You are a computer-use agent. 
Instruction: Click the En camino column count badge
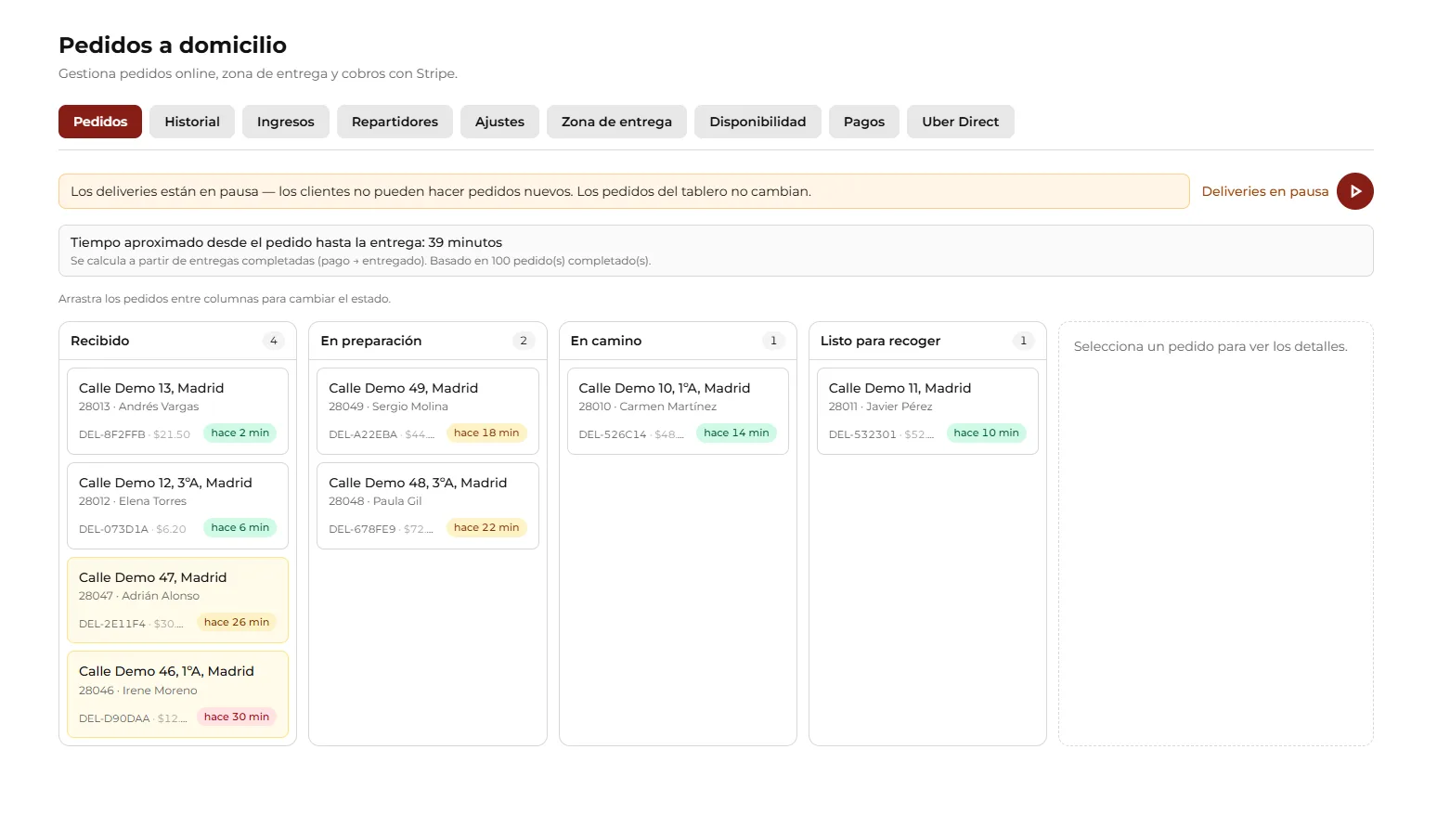pos(773,341)
